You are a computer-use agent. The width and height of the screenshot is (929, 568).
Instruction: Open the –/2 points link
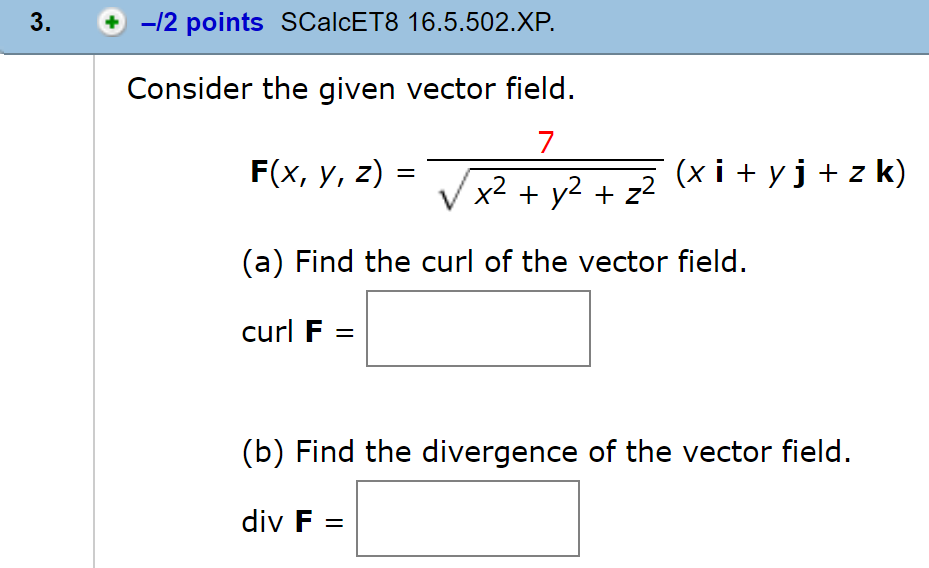coord(202,23)
